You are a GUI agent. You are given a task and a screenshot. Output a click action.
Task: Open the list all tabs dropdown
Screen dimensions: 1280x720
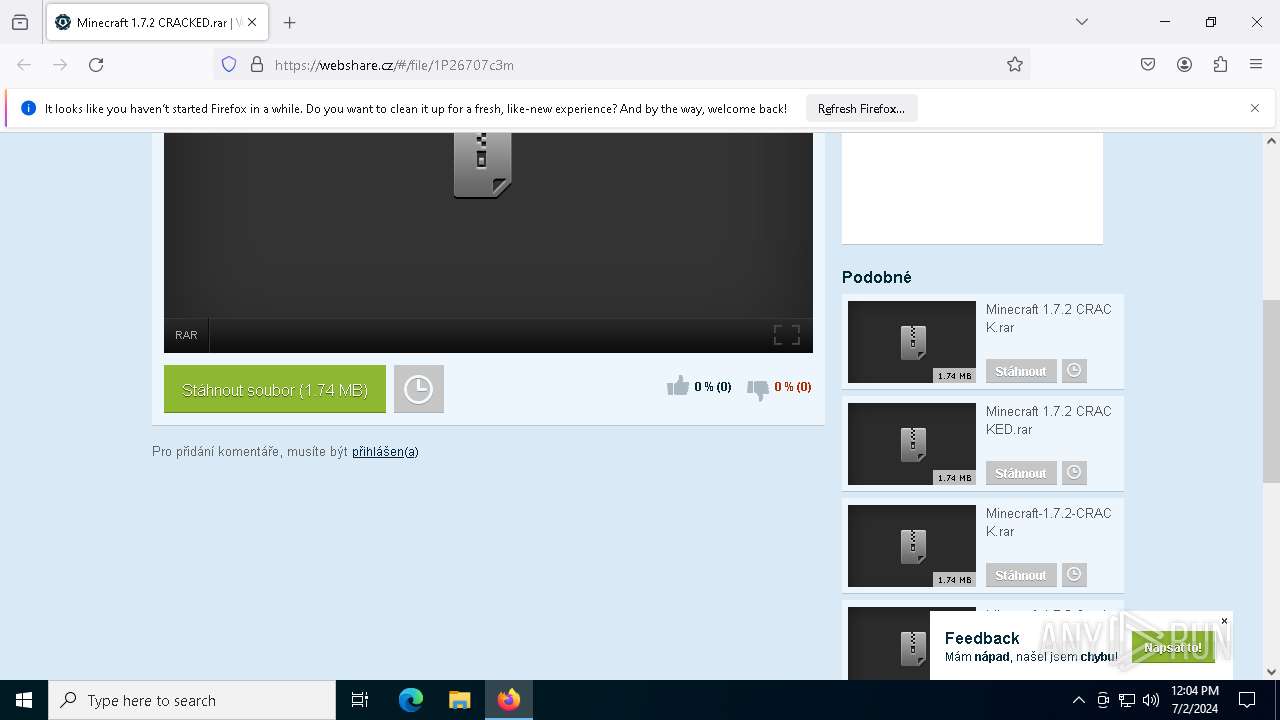tap(1082, 22)
